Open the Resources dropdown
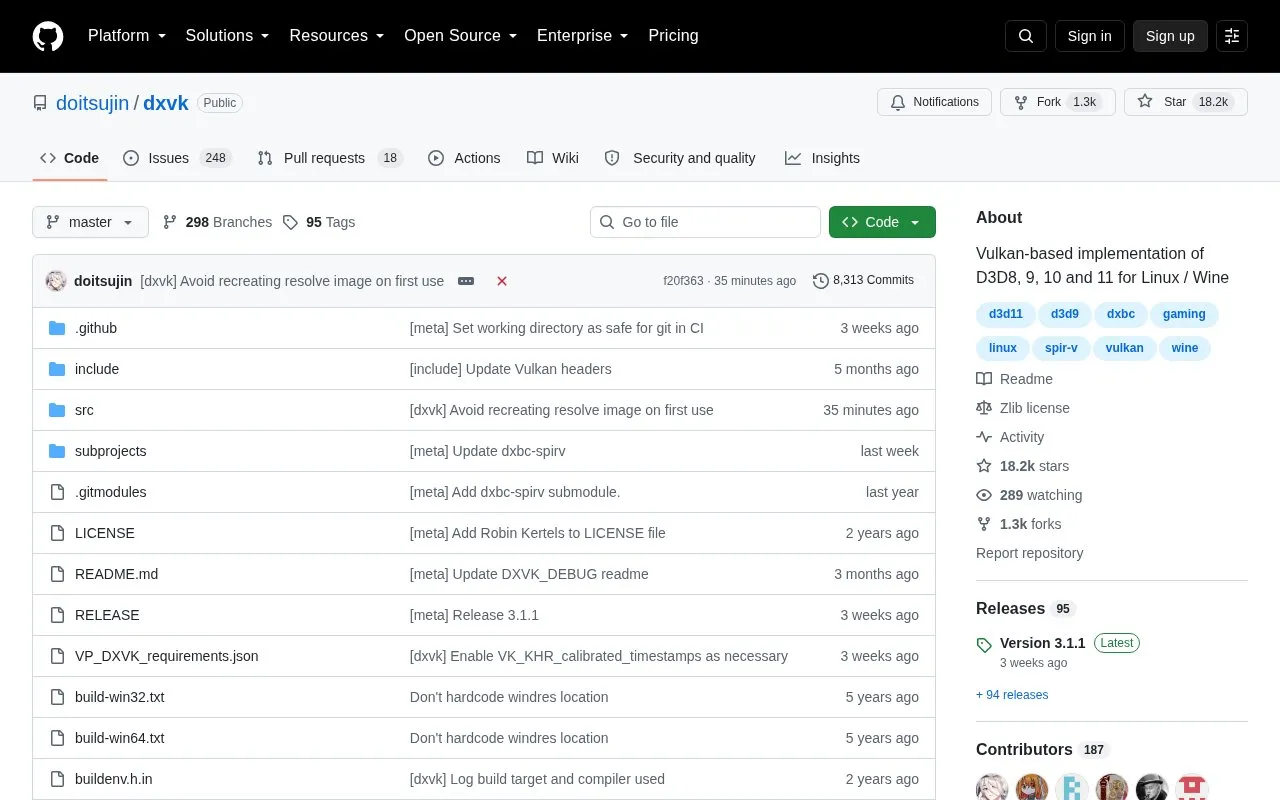1280x800 pixels. pos(337,36)
